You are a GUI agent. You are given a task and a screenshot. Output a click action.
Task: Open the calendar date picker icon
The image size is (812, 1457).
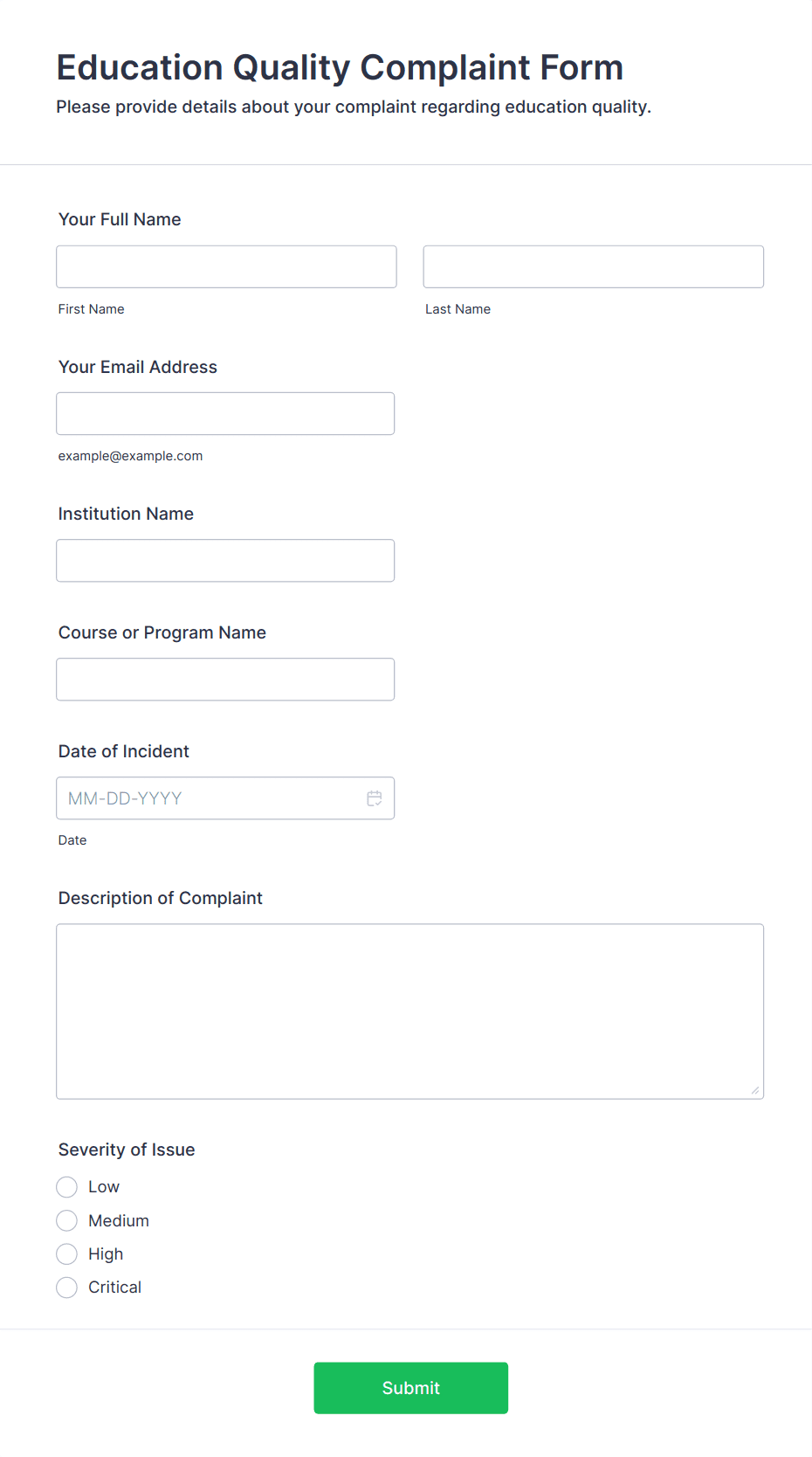click(375, 798)
